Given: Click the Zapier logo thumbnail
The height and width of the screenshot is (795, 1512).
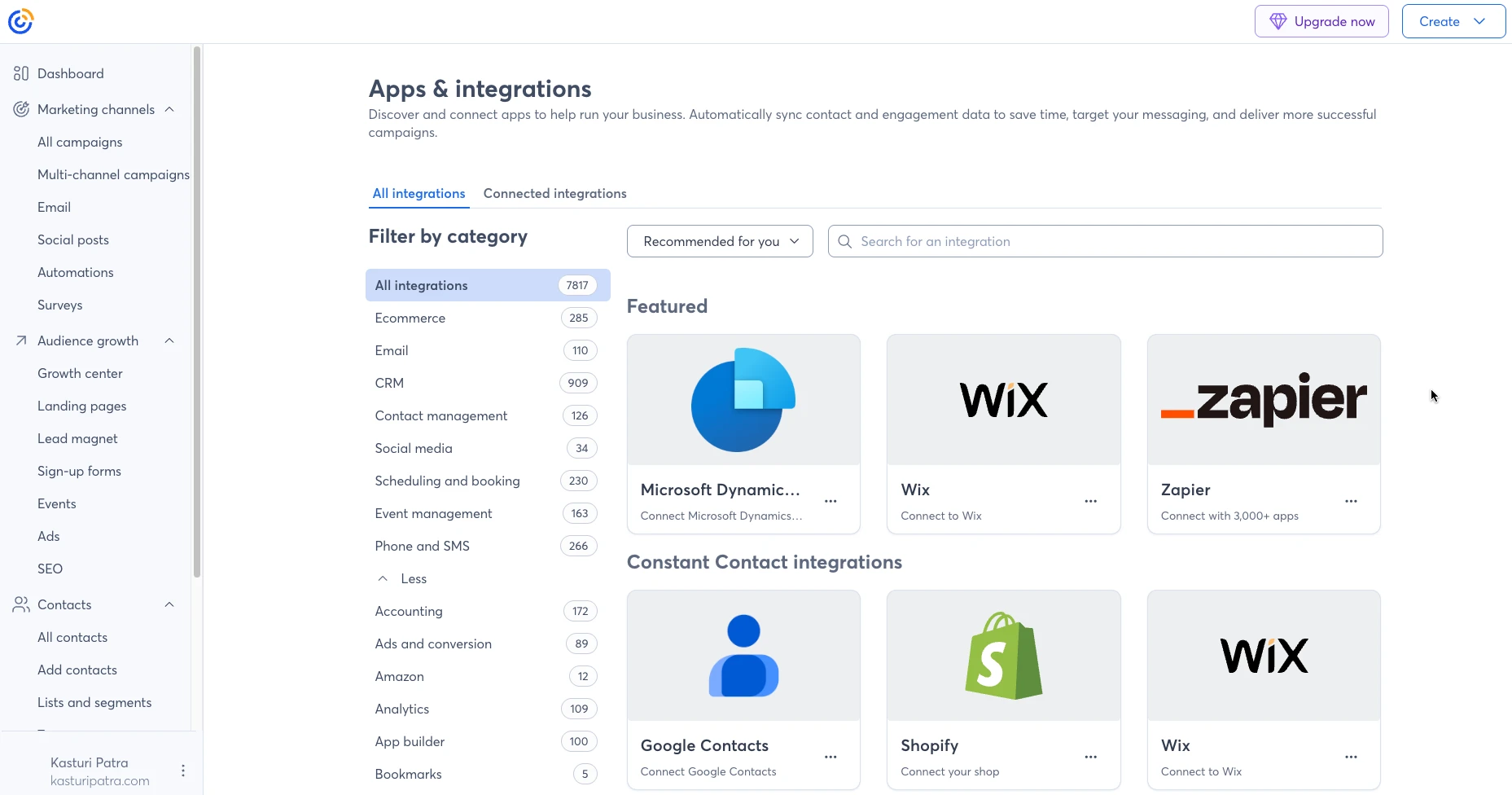Looking at the screenshot, I should click(1264, 400).
